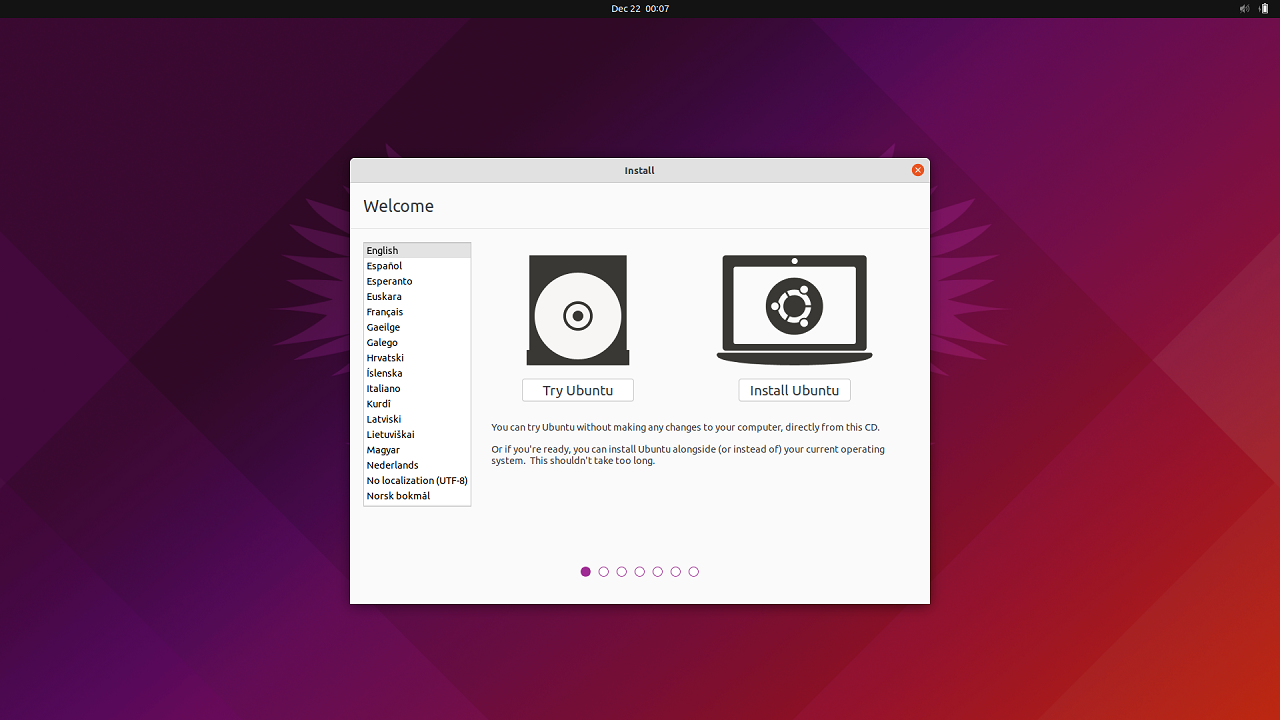Select Euskara in the language list
The width and height of the screenshot is (1280, 720).
tap(417, 296)
